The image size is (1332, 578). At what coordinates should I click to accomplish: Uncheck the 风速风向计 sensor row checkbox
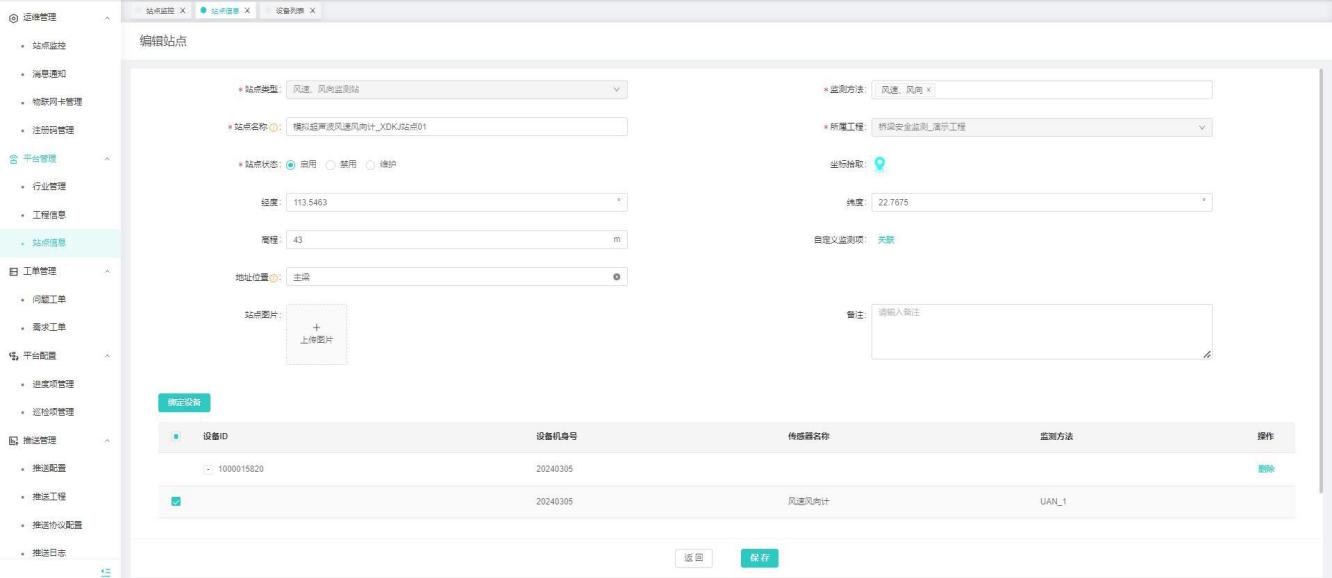coord(177,502)
